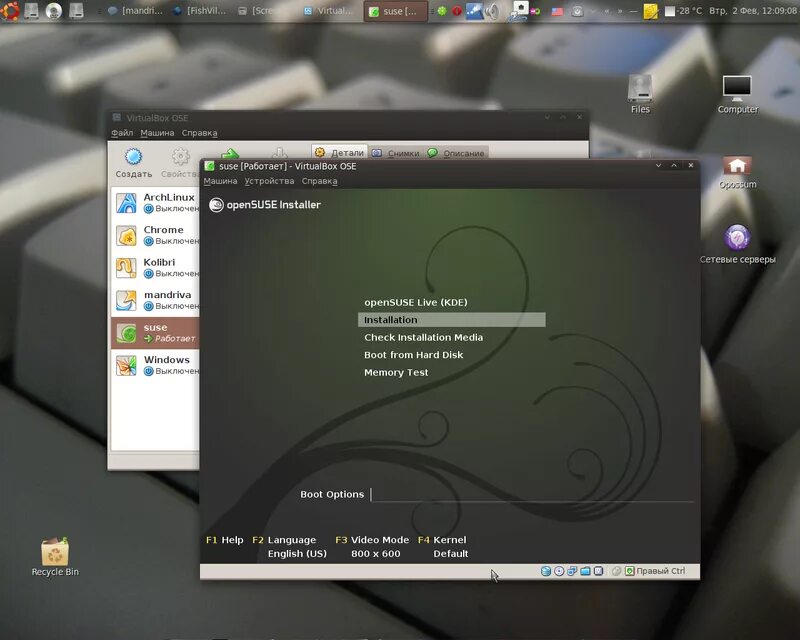Click the US flag keyboard layout indicator
The width and height of the screenshot is (800, 640).
pyautogui.click(x=557, y=11)
